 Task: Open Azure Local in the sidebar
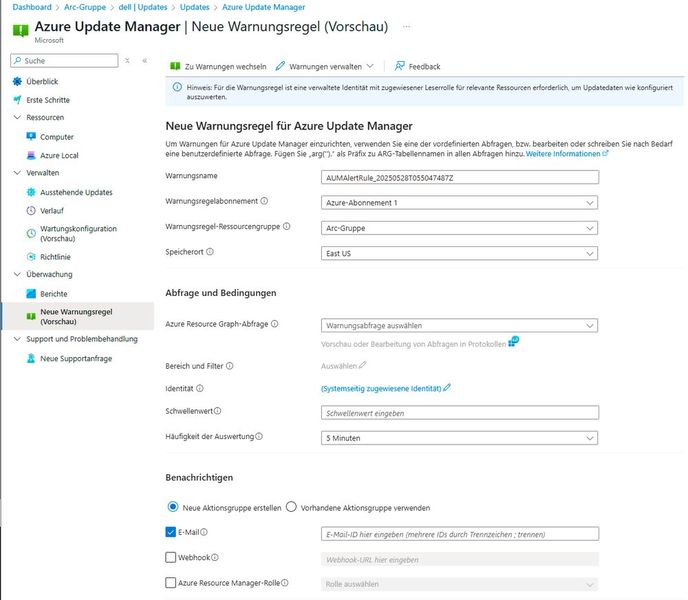(59, 155)
